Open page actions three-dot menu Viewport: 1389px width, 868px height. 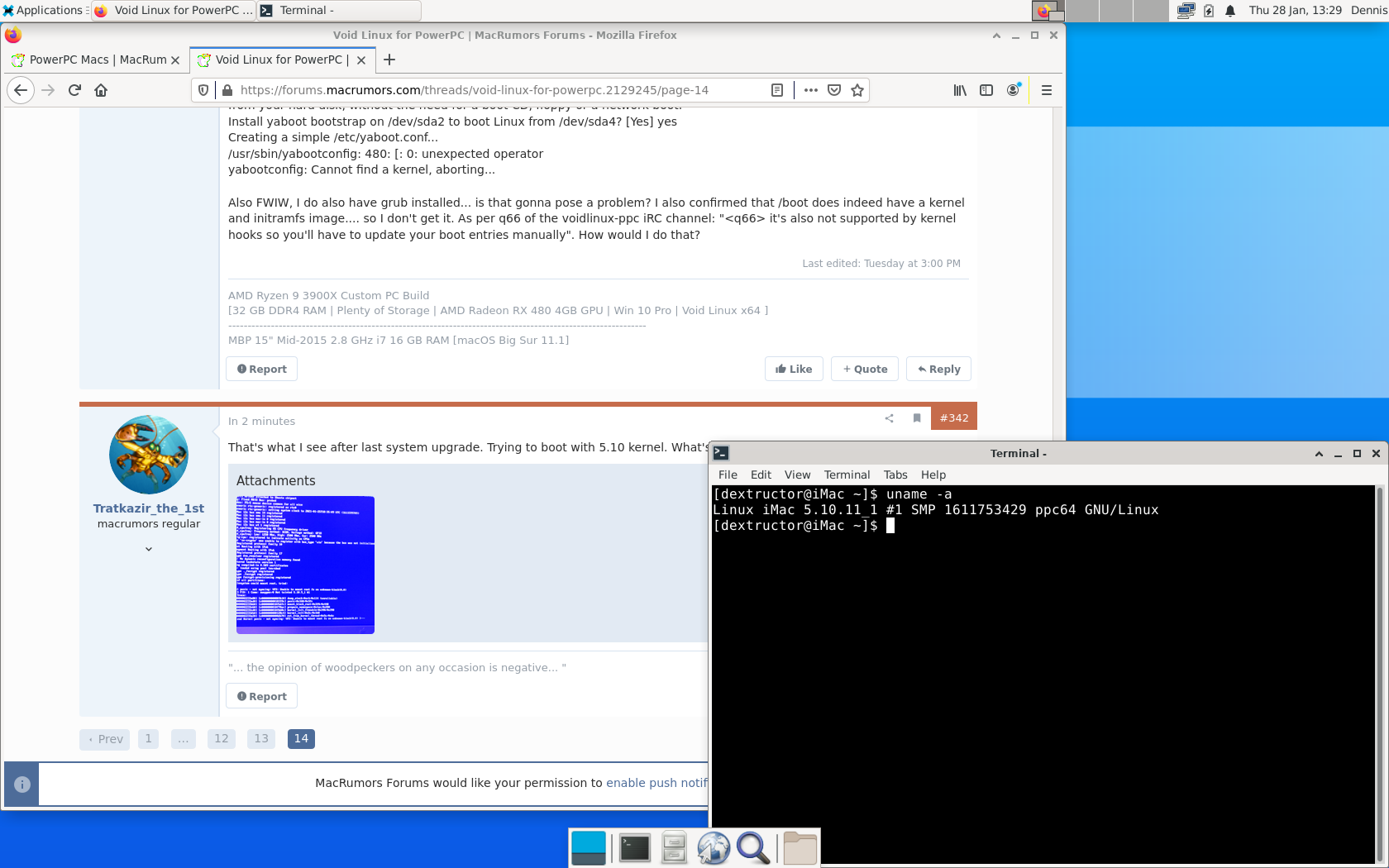tap(811, 90)
